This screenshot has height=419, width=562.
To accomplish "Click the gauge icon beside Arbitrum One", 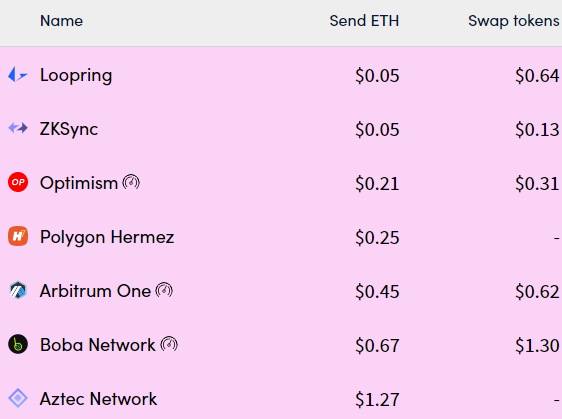I will [164, 290].
